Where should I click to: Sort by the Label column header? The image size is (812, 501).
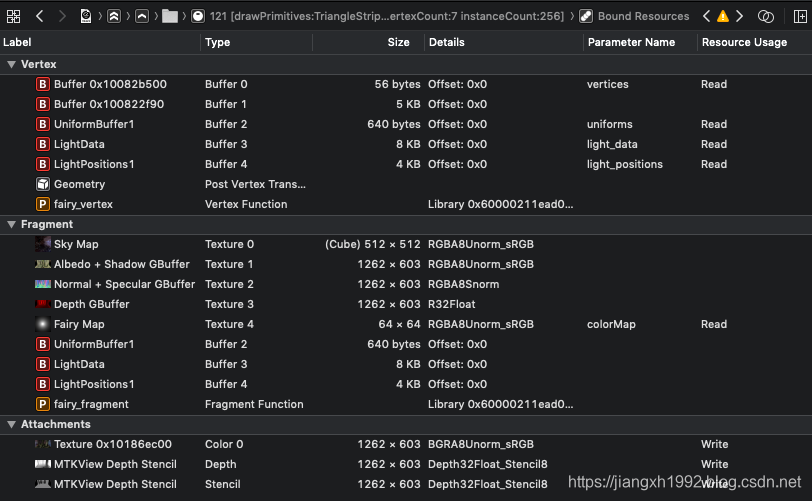pos(17,42)
